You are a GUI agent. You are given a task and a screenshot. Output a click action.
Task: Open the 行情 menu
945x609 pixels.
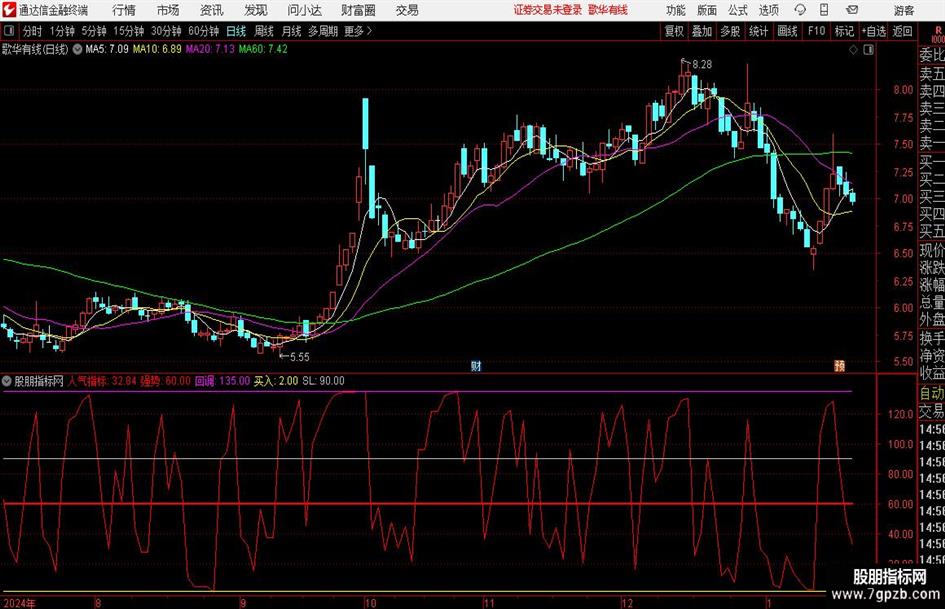point(124,10)
